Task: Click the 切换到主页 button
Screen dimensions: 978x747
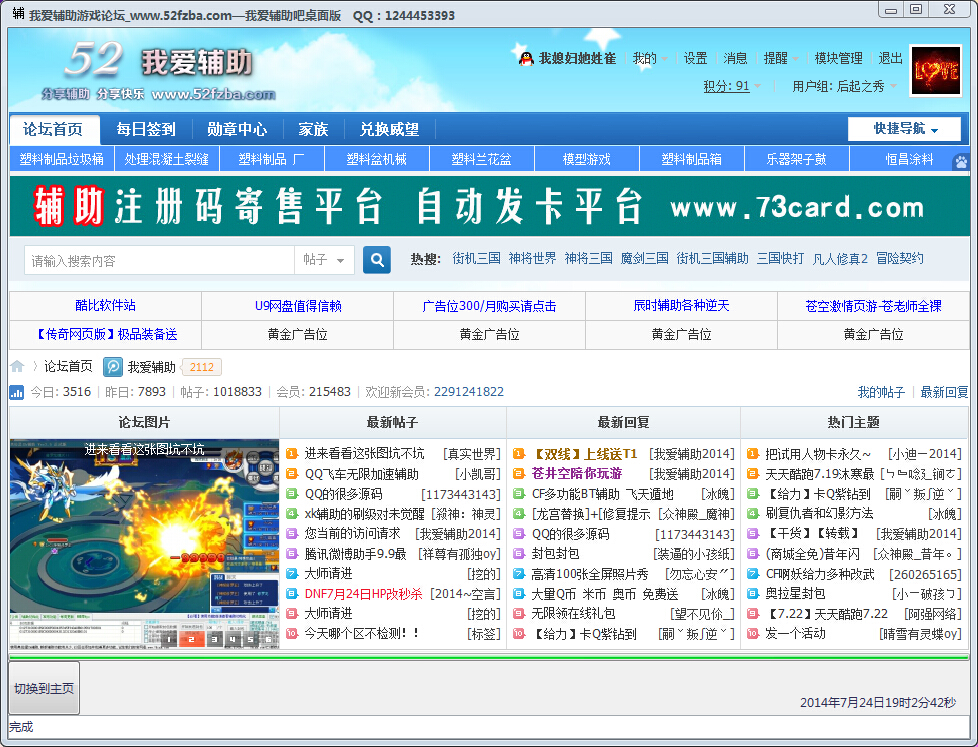Action: point(44,688)
